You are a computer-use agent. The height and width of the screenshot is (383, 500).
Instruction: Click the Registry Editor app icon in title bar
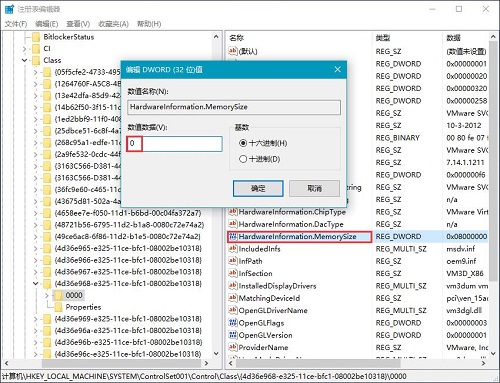(x=9, y=9)
